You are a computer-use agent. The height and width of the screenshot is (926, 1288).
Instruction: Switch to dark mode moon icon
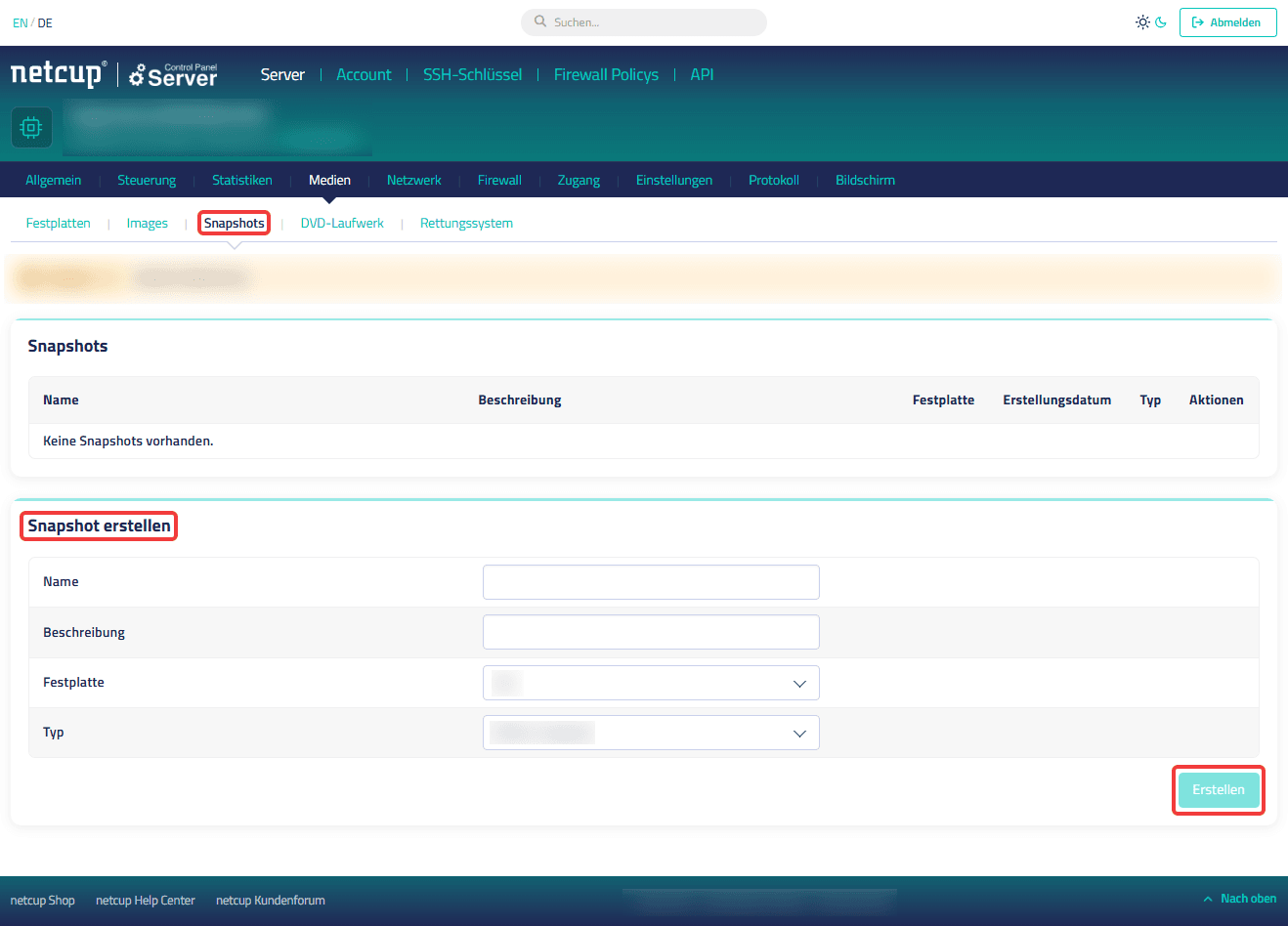click(1161, 22)
